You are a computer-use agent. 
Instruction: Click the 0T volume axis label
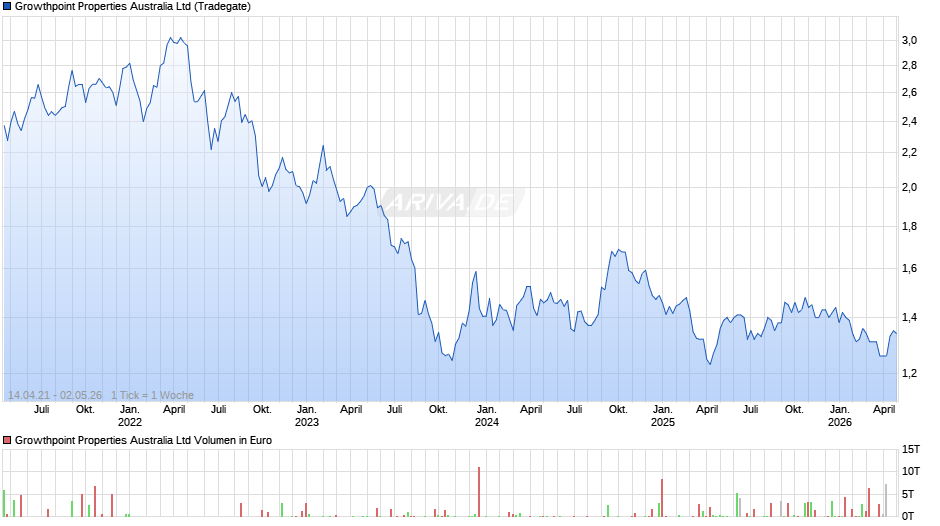tap(908, 516)
